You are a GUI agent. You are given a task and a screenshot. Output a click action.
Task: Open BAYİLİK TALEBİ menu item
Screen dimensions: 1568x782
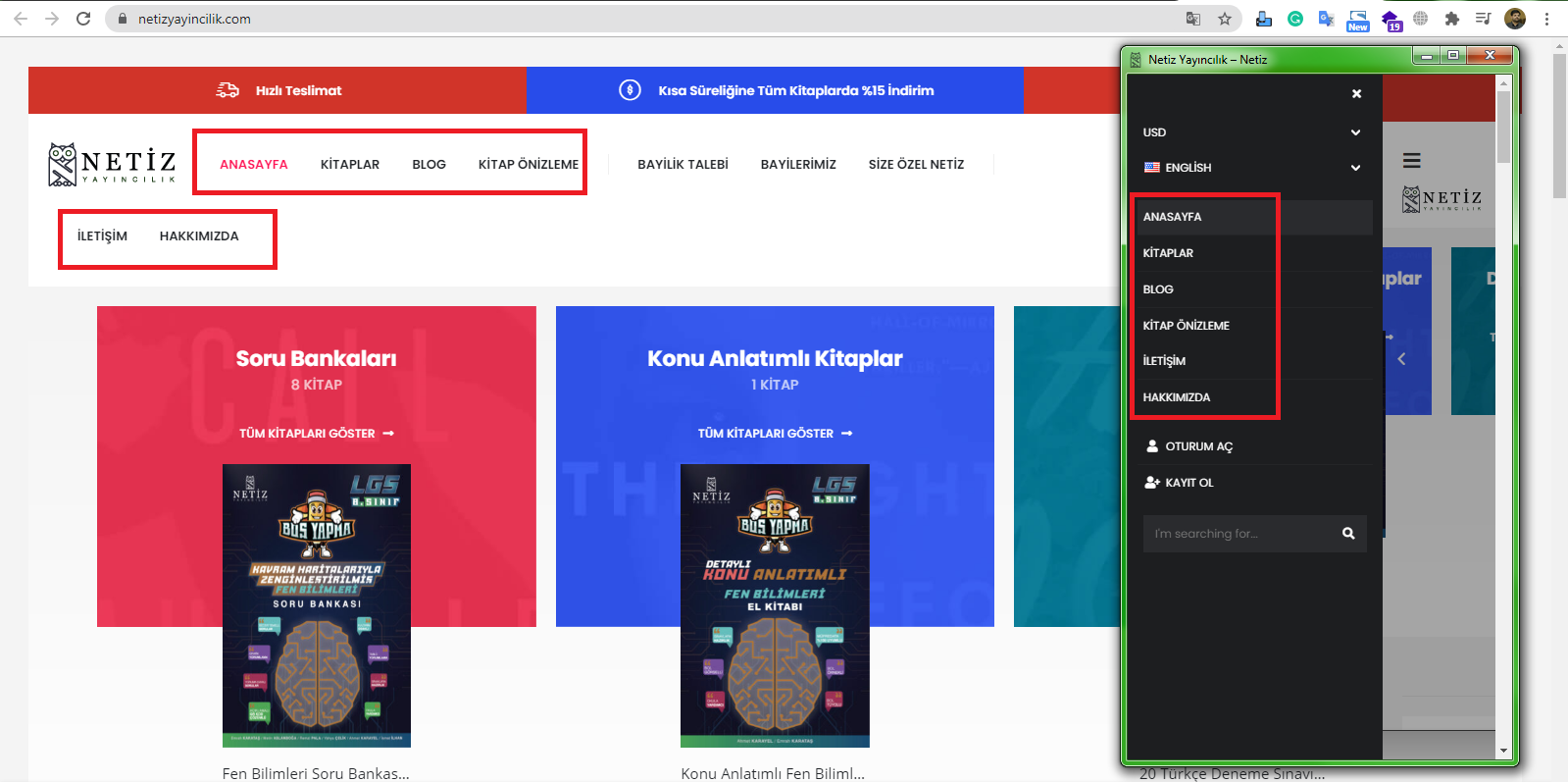tap(683, 165)
